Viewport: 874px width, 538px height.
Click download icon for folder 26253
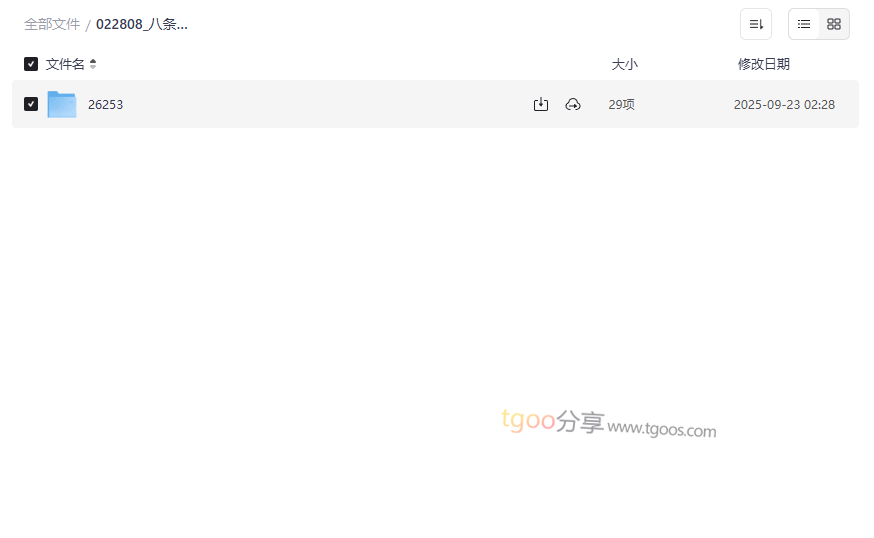541,104
